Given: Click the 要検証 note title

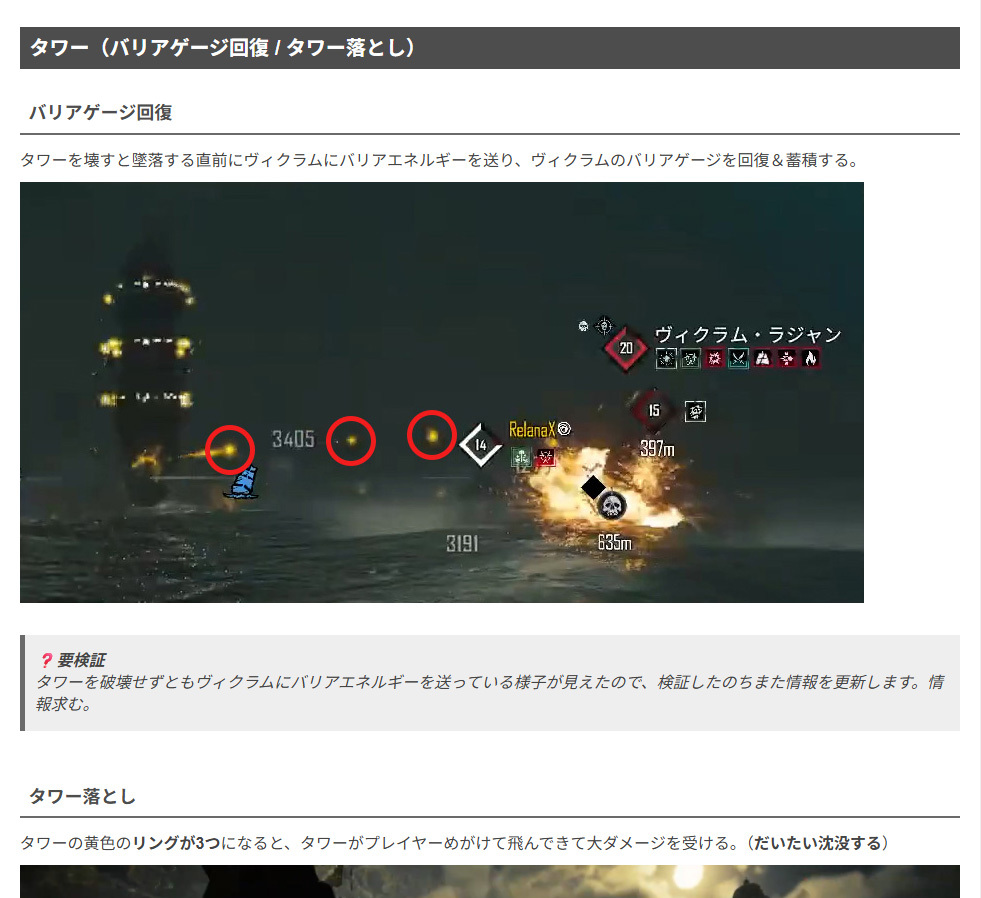Looking at the screenshot, I should coord(81,660).
